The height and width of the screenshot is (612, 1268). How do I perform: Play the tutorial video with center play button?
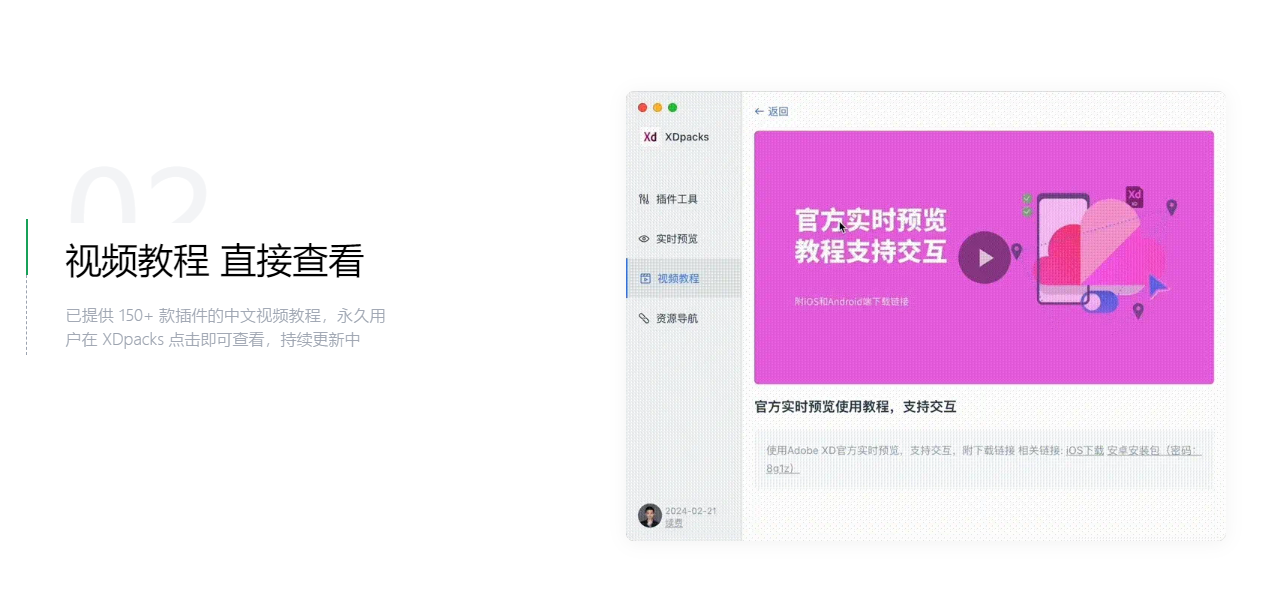984,258
